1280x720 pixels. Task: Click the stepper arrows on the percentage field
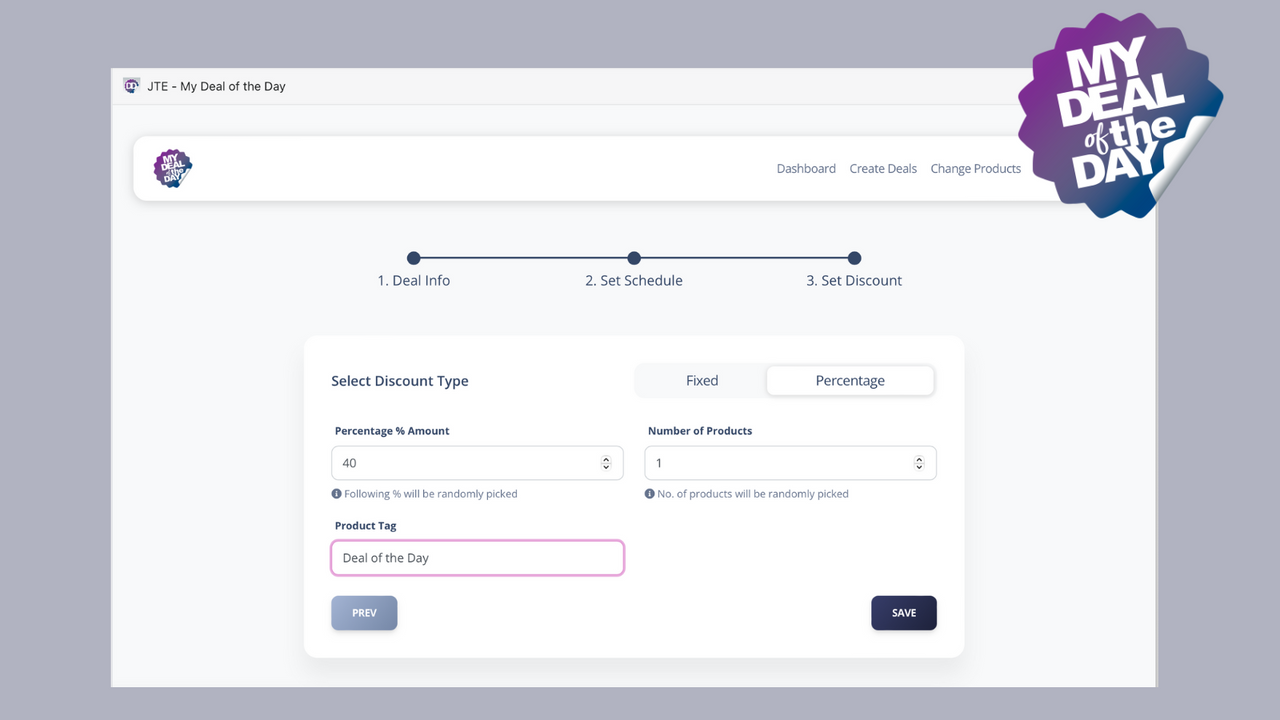[606, 463]
